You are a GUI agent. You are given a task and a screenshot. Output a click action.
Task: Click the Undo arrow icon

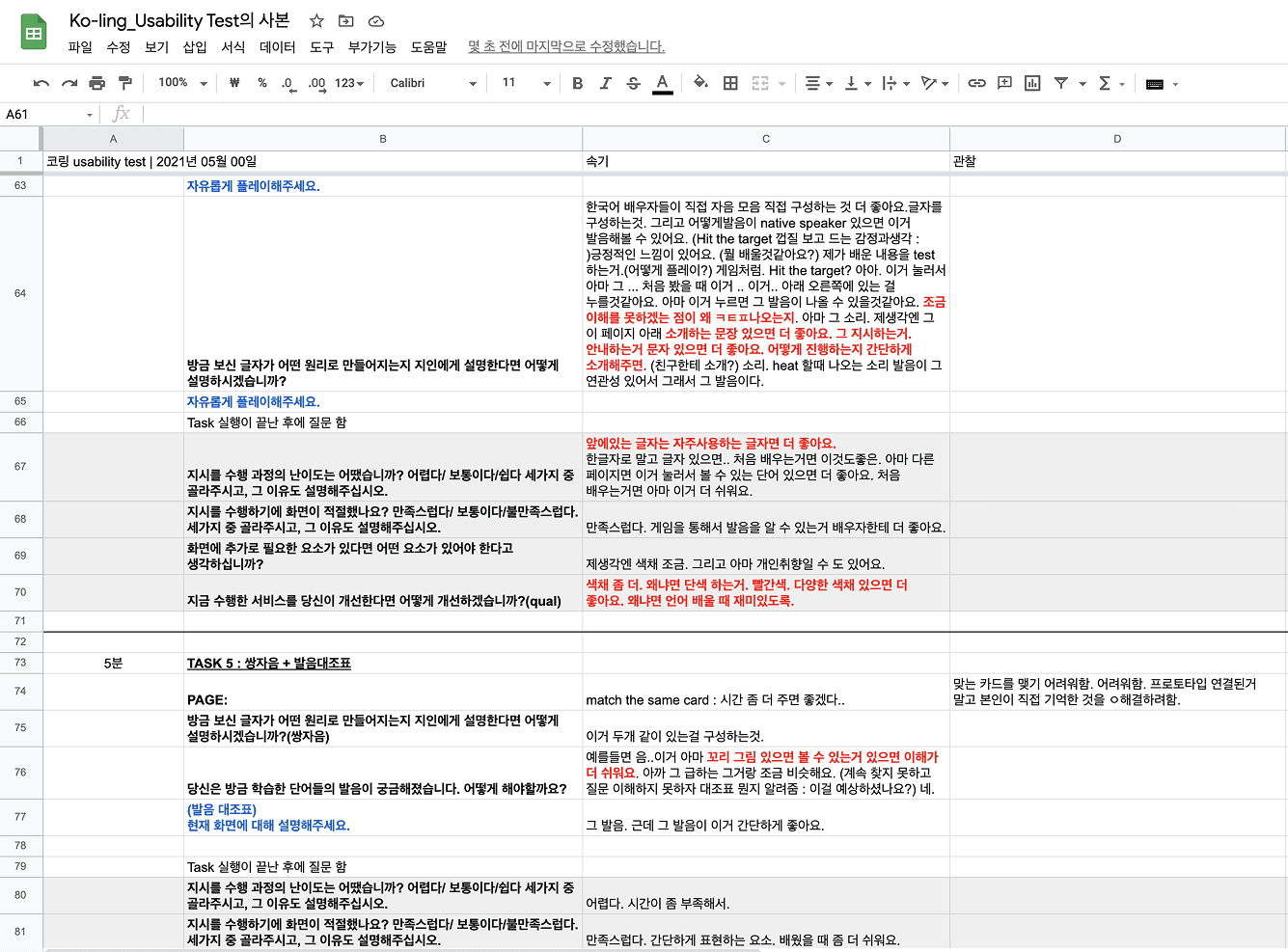click(x=41, y=84)
